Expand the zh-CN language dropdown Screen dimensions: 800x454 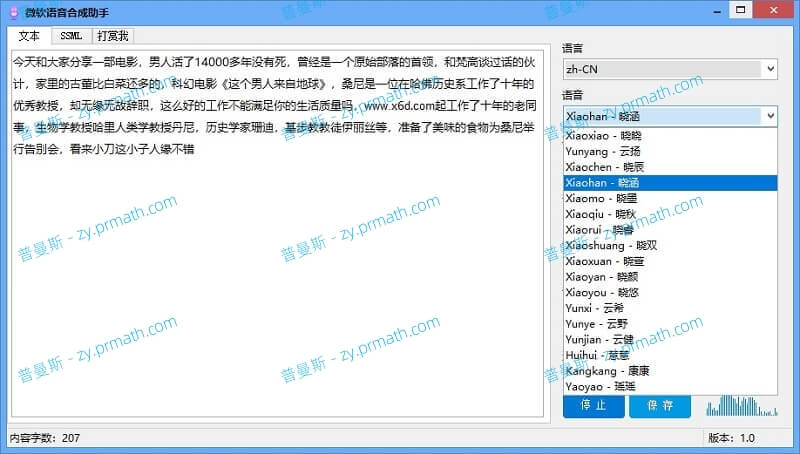[670, 69]
